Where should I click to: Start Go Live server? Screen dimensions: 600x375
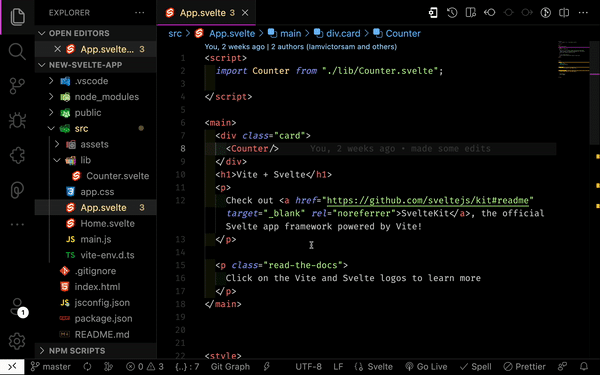point(426,367)
